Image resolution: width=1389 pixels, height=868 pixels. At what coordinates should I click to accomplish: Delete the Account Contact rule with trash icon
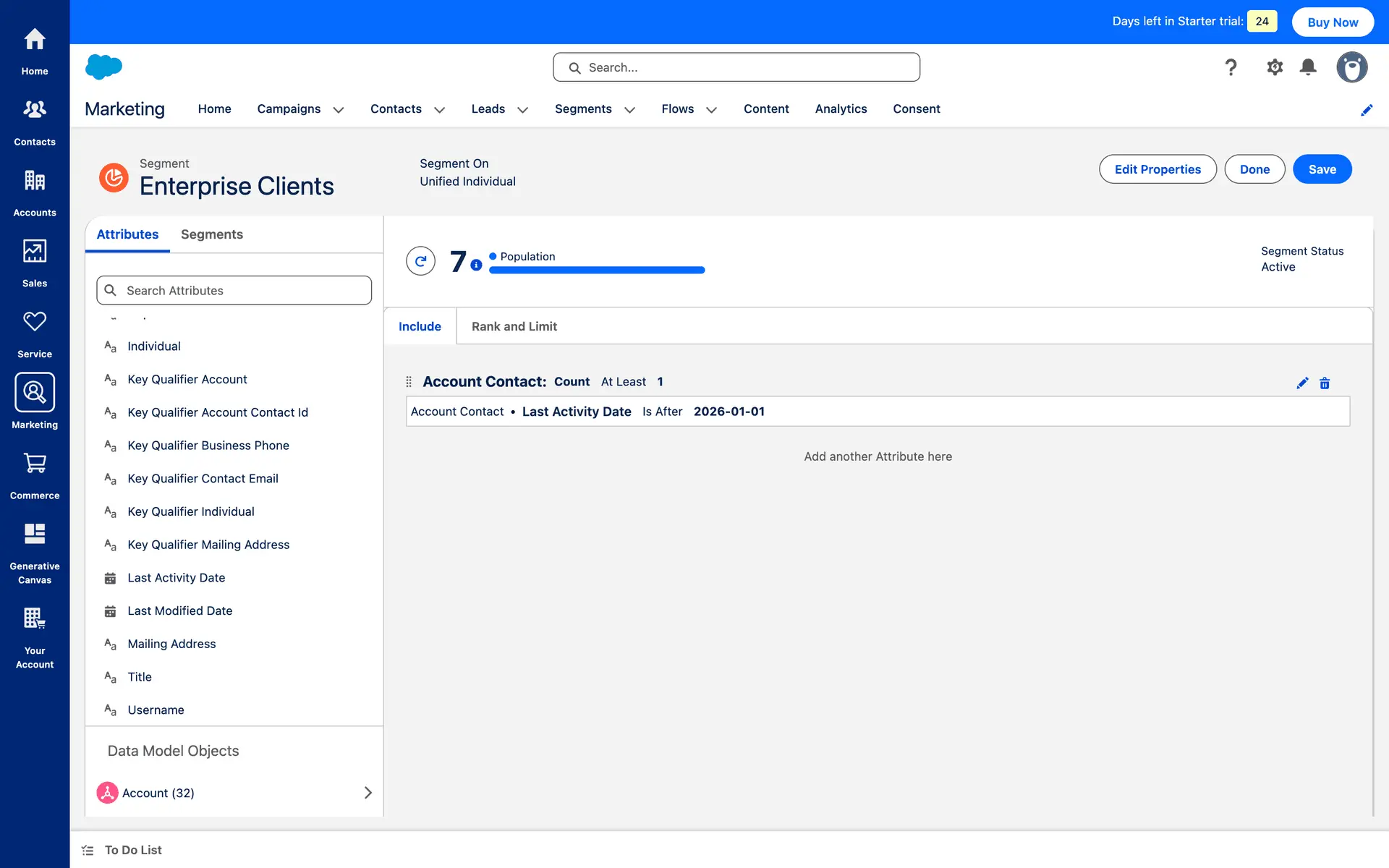click(x=1325, y=383)
